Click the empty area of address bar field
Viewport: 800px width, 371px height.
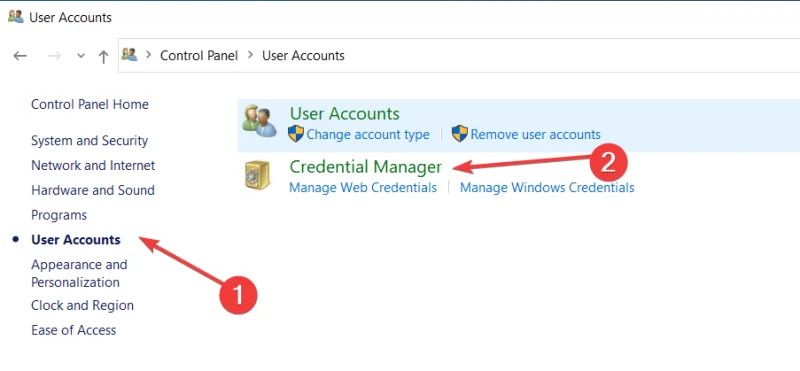(x=571, y=55)
